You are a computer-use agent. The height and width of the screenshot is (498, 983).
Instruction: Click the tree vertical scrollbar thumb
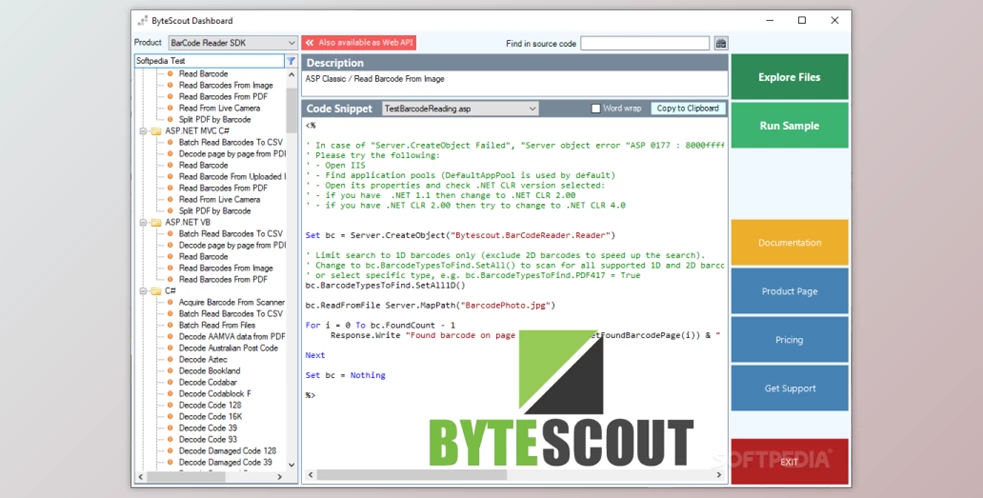pyautogui.click(x=292, y=110)
